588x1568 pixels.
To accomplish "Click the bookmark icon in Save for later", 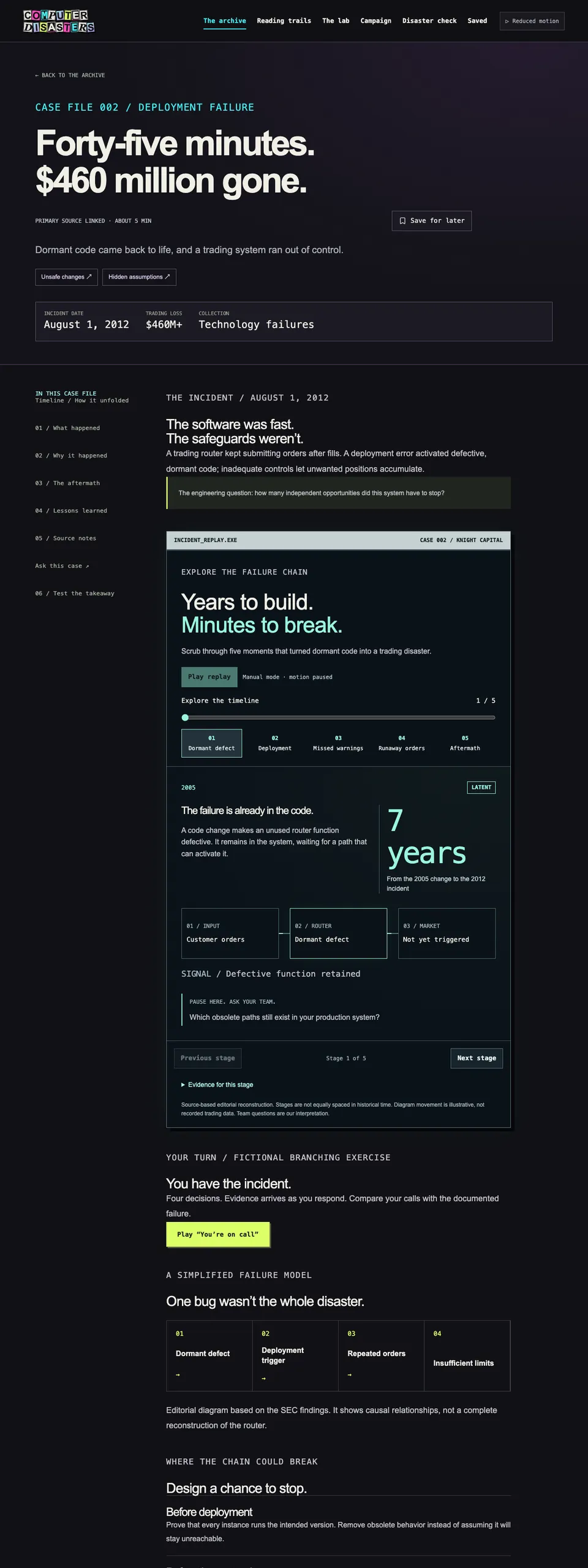I will [402, 221].
